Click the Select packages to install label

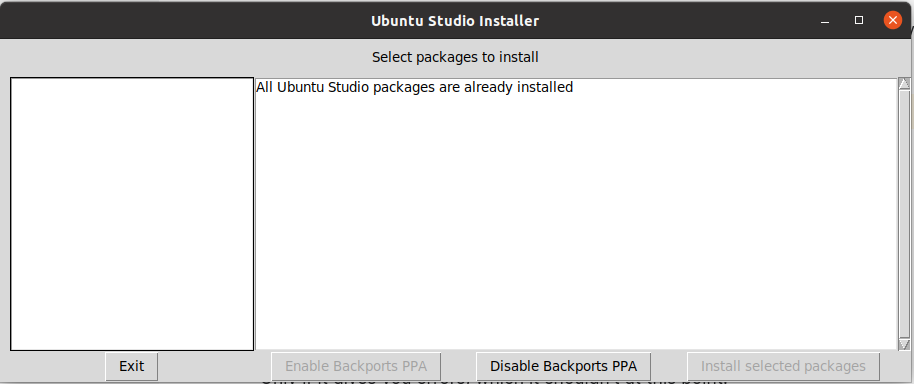coord(455,57)
